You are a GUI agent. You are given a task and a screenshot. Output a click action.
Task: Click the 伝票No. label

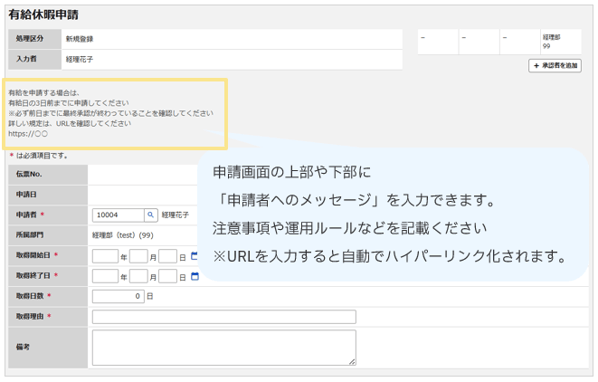point(29,174)
